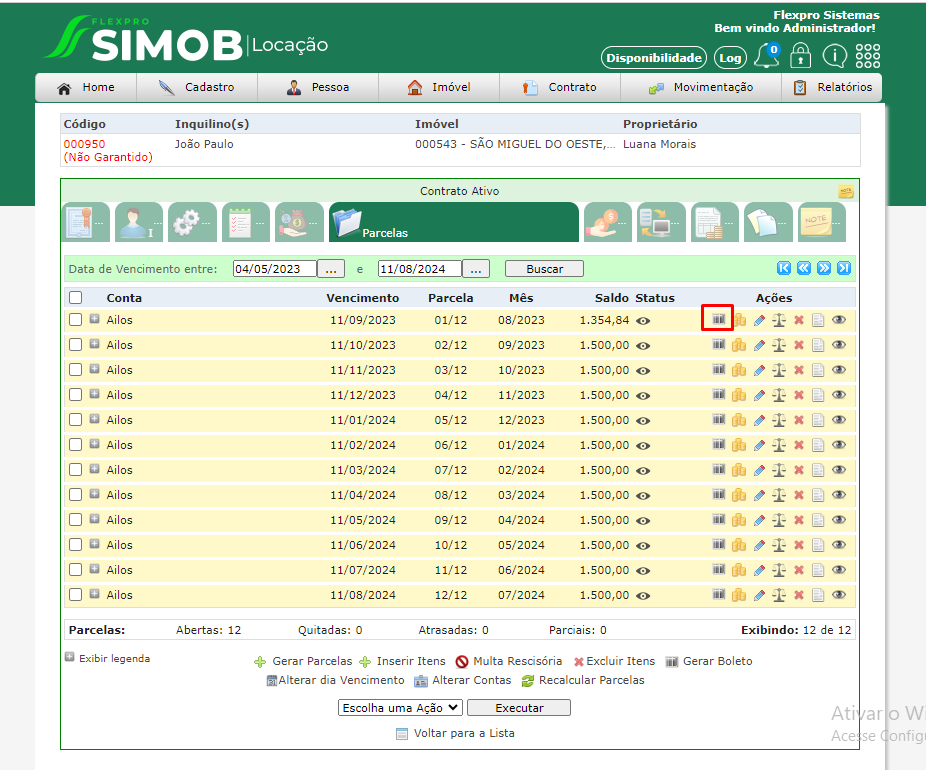
Task: Click document icon for parcela 06/12
Action: tap(818, 445)
